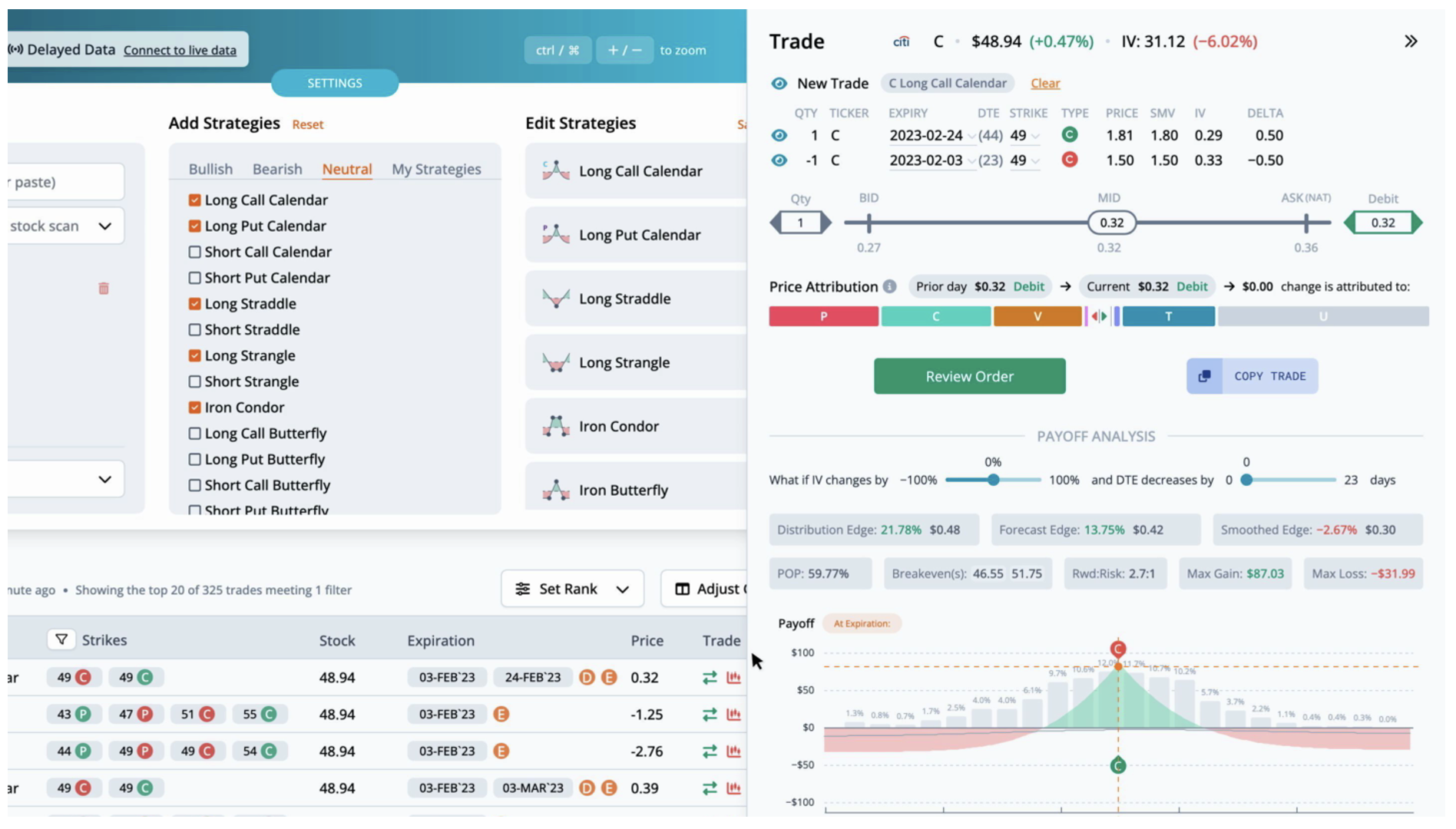Click the filter funnel icon beside Strikes
The image size is (1456, 829).
click(61, 639)
